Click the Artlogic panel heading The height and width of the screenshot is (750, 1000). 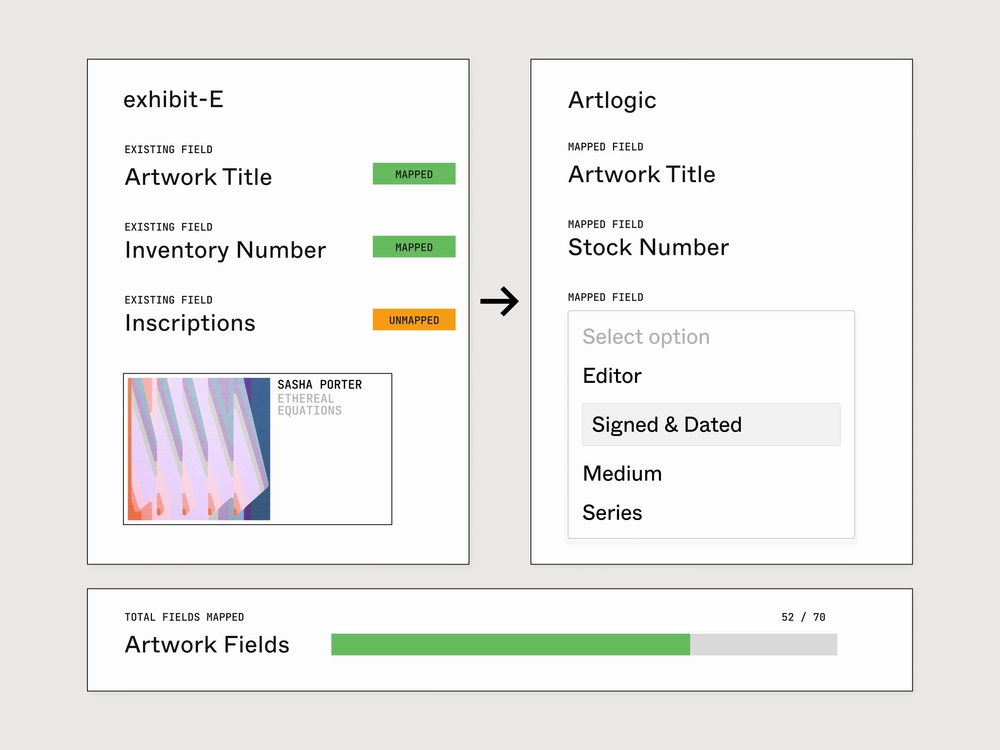(612, 100)
